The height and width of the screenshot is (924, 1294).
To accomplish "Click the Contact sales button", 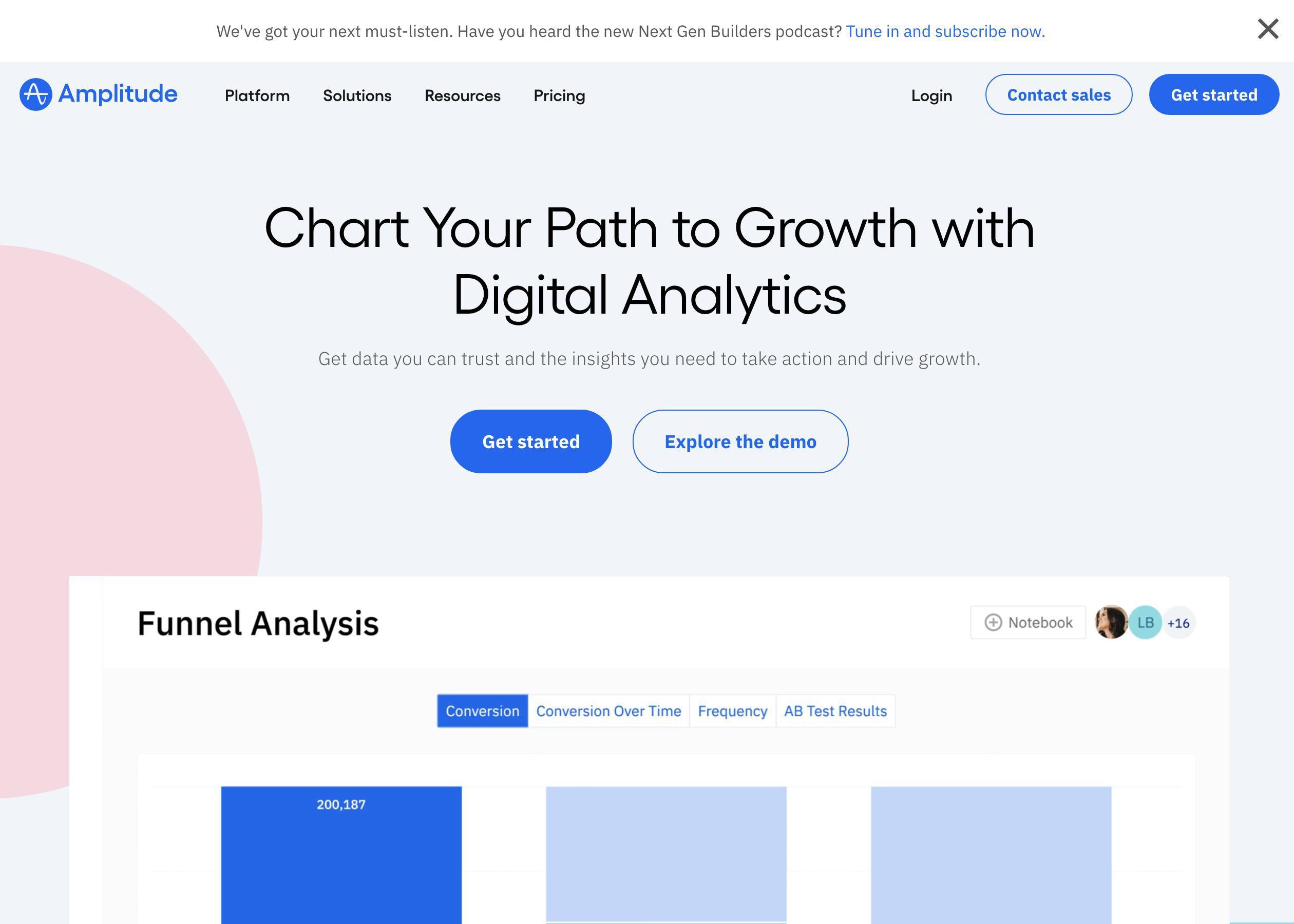I will [x=1058, y=94].
